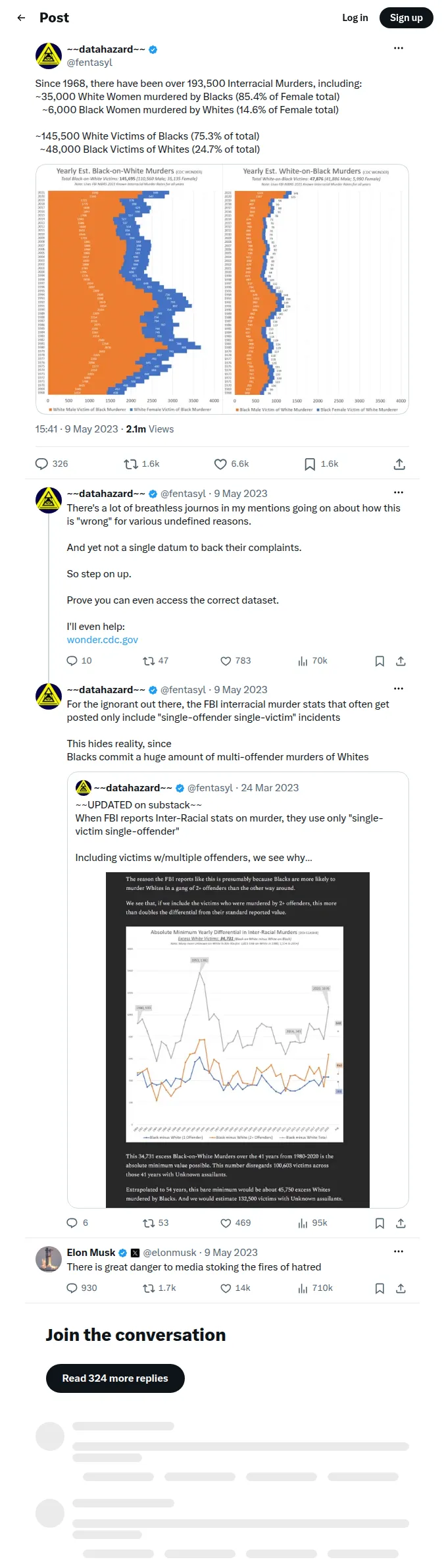444x1568 pixels.
Task: Repost the main post showing 1.6k reposts
Action: coord(141,464)
